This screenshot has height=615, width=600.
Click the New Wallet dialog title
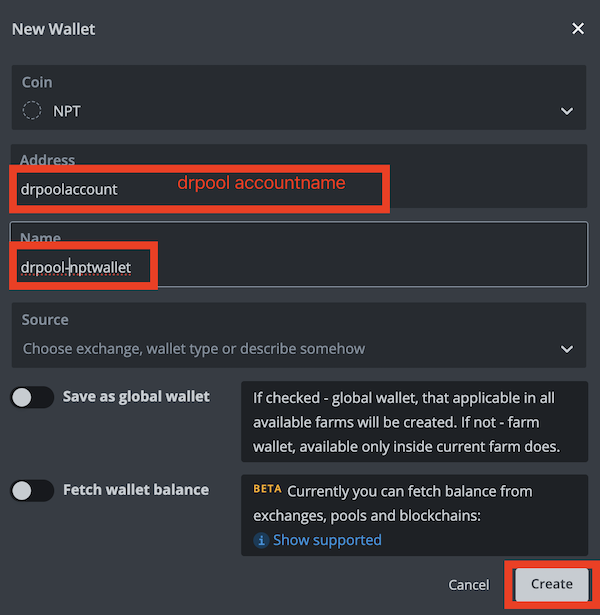[x=53, y=29]
